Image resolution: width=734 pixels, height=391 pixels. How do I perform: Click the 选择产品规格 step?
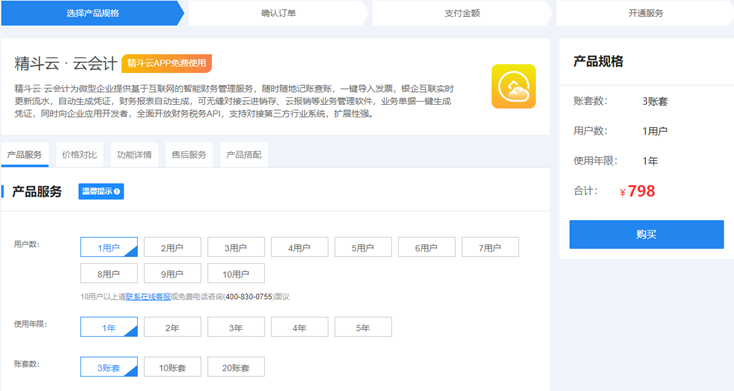pos(93,13)
